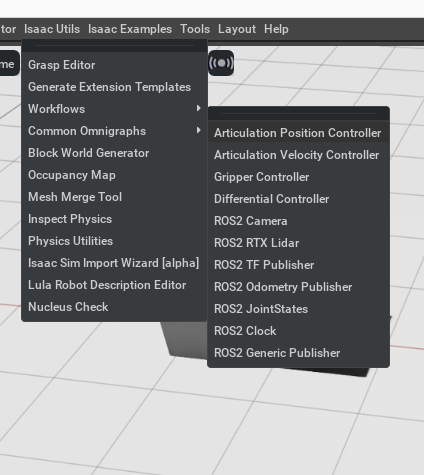Open the Layout menu
This screenshot has height=475, width=424.
tap(237, 29)
